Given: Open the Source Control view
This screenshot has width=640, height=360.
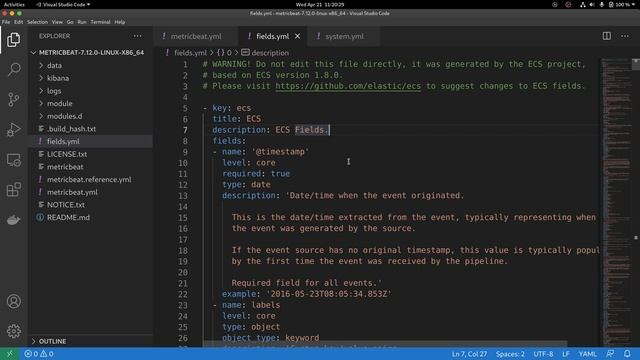Looking at the screenshot, I should pos(13,100).
